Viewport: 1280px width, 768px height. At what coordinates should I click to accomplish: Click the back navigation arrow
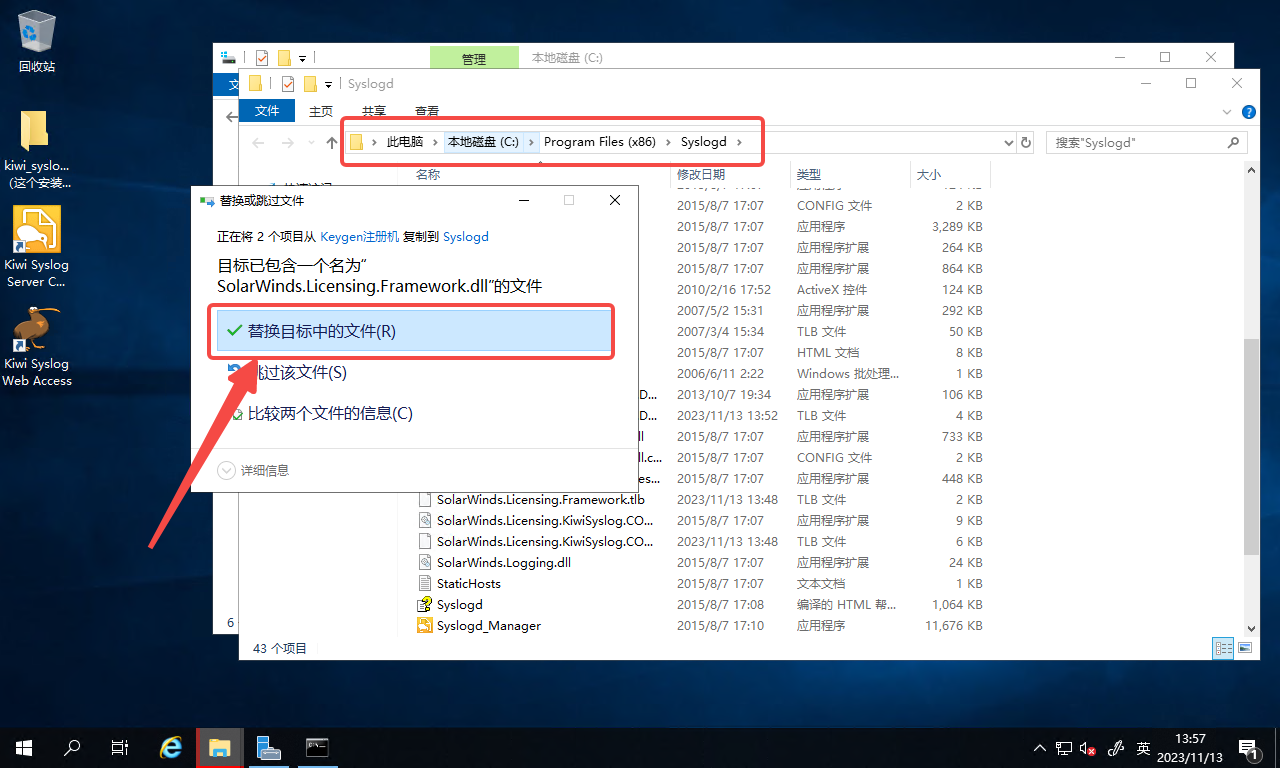point(258,143)
